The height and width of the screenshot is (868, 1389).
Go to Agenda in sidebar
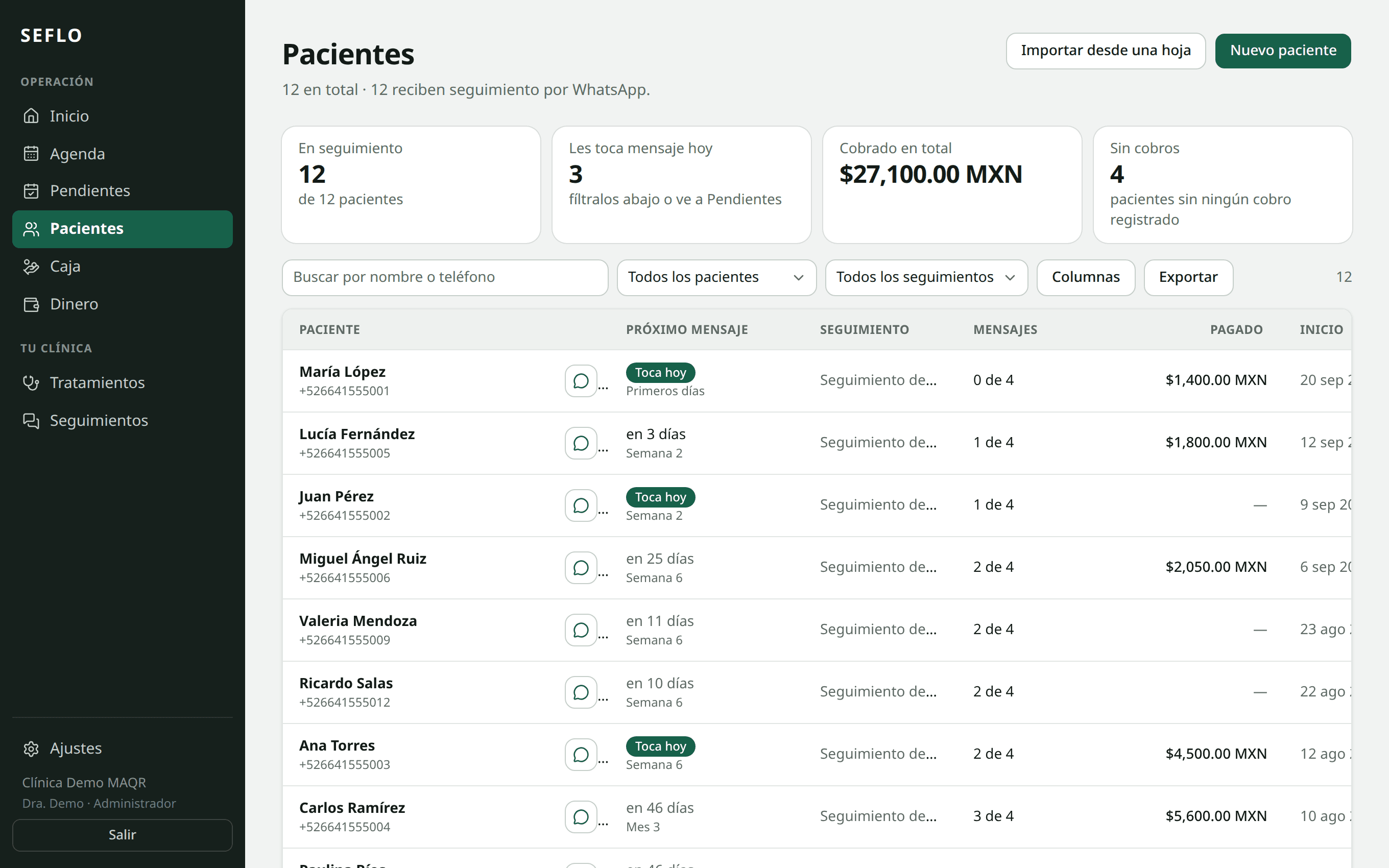point(122,154)
